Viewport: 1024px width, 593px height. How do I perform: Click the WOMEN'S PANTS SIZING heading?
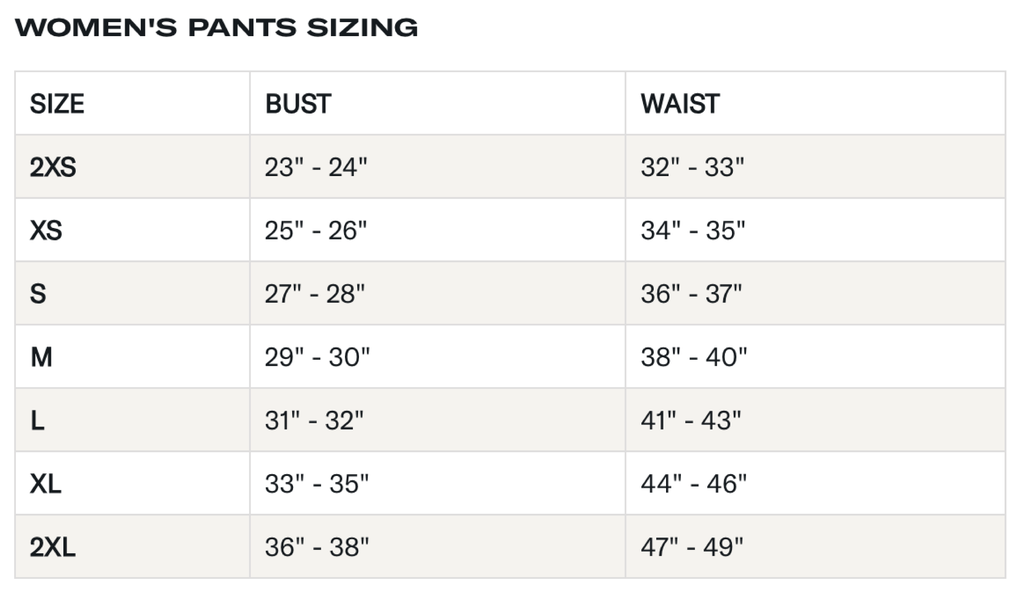[216, 28]
